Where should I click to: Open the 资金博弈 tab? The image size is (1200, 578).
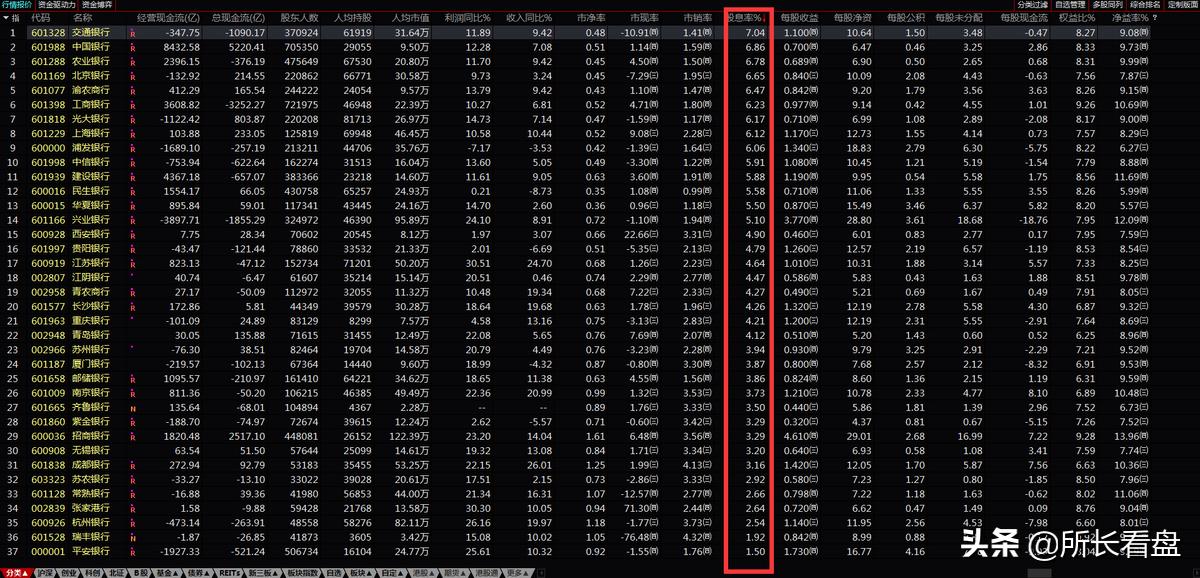[97, 5]
